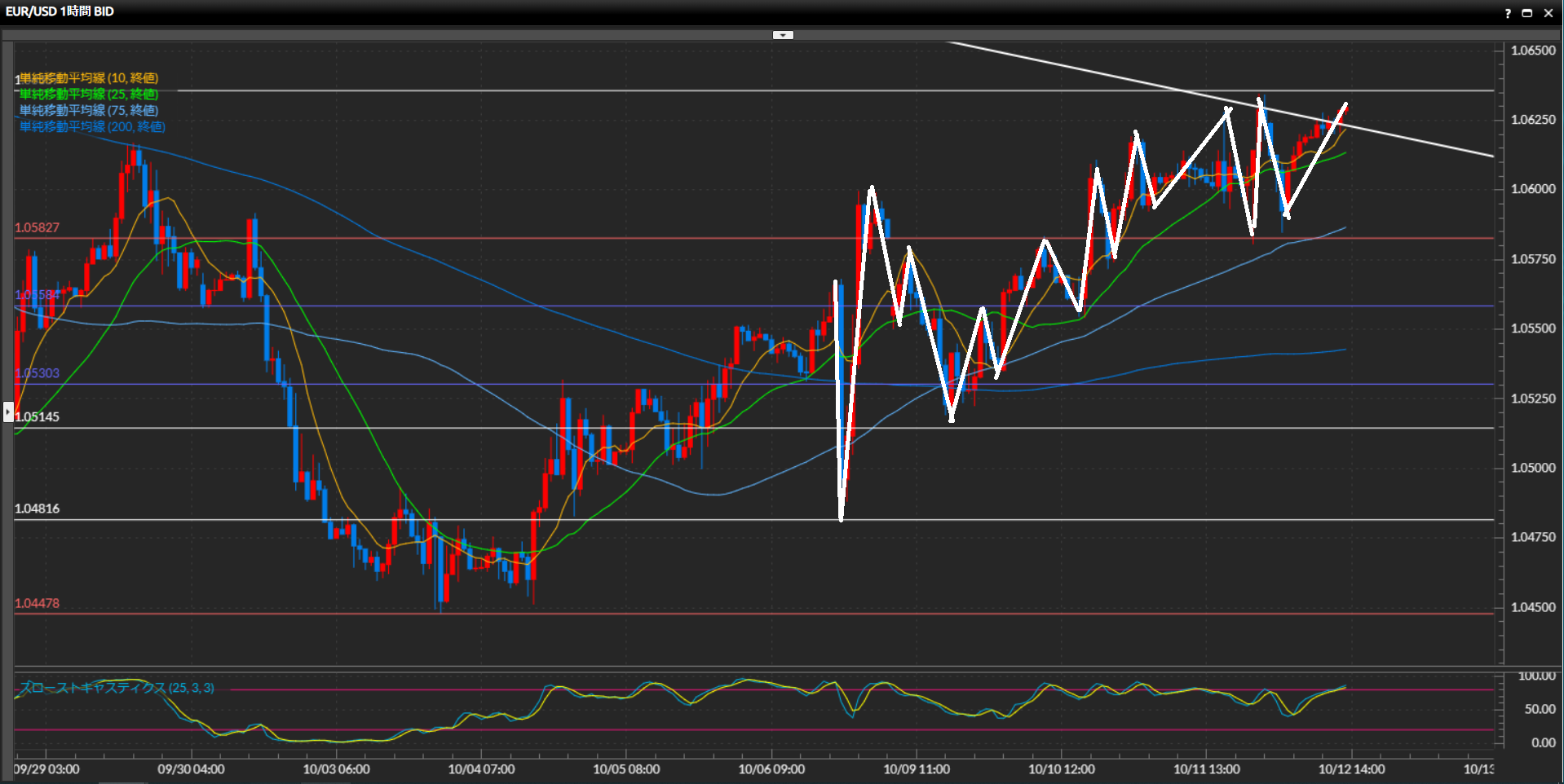This screenshot has height=784, width=1564.
Task: Expand the top toolbar drop-down arrow
Action: point(783,35)
